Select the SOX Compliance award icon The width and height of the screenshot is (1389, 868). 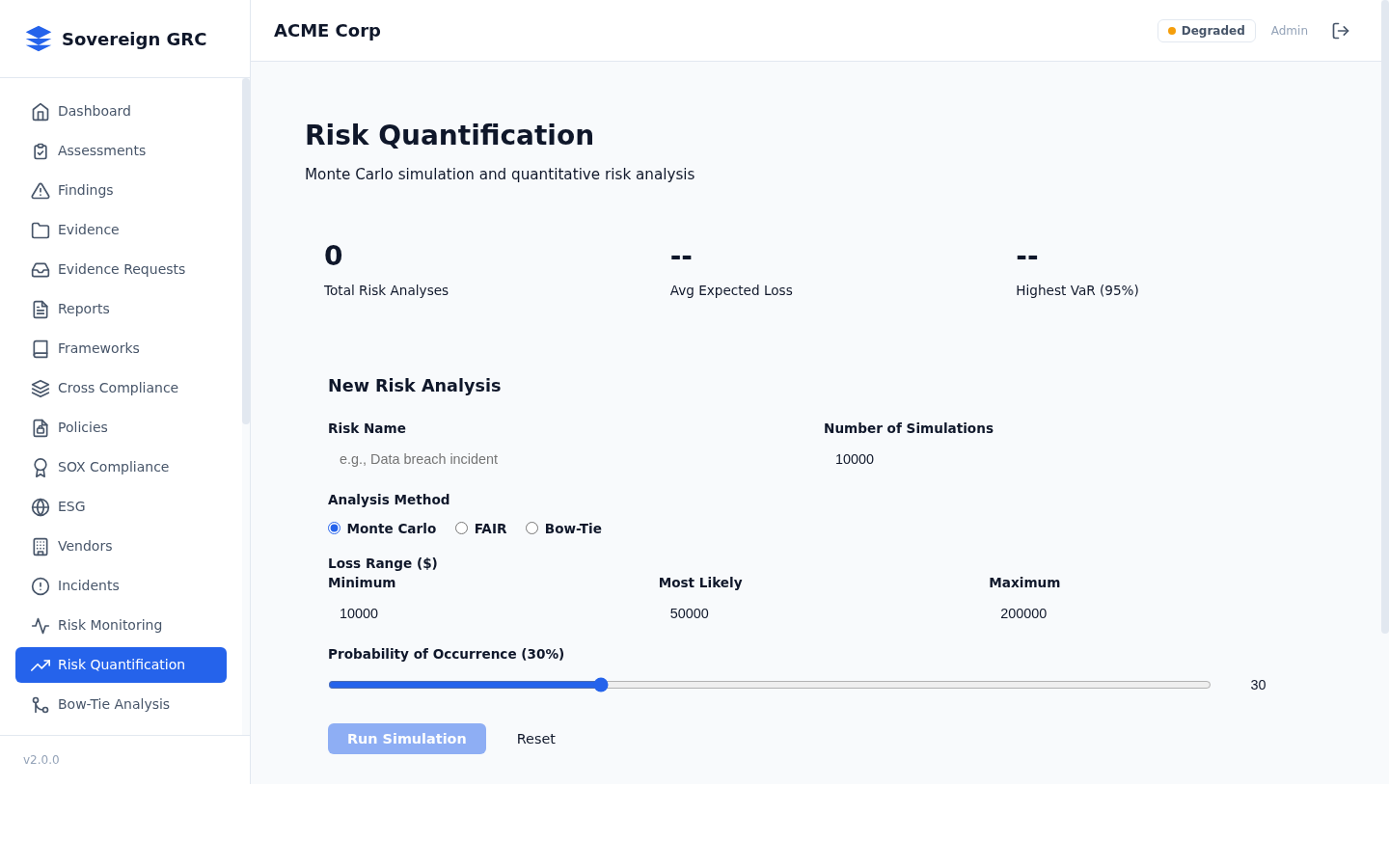point(40,467)
